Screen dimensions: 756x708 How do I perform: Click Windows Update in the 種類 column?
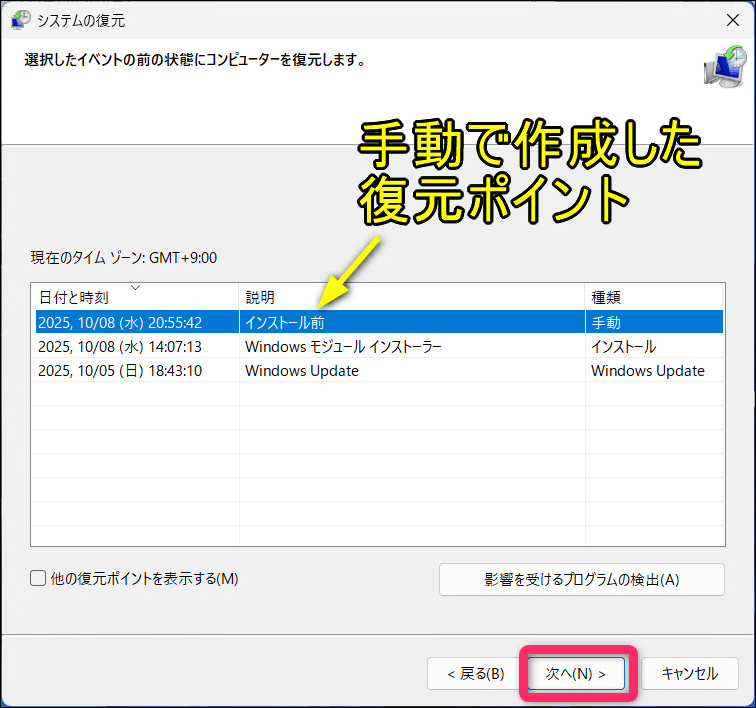[x=647, y=371]
